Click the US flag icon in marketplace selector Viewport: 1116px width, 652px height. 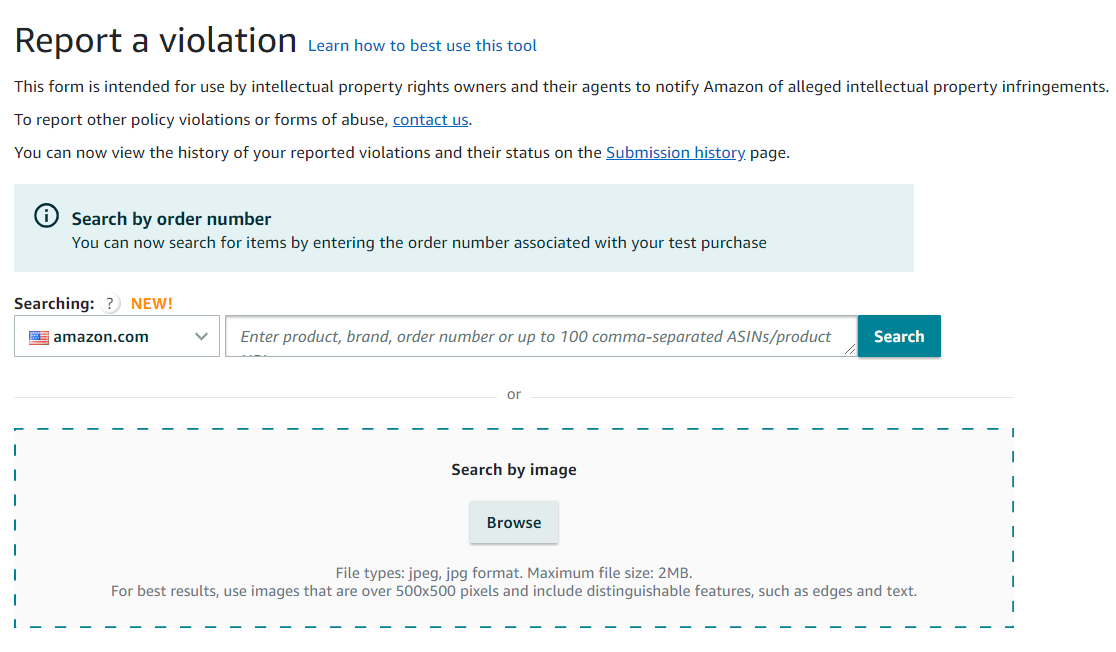click(38, 337)
